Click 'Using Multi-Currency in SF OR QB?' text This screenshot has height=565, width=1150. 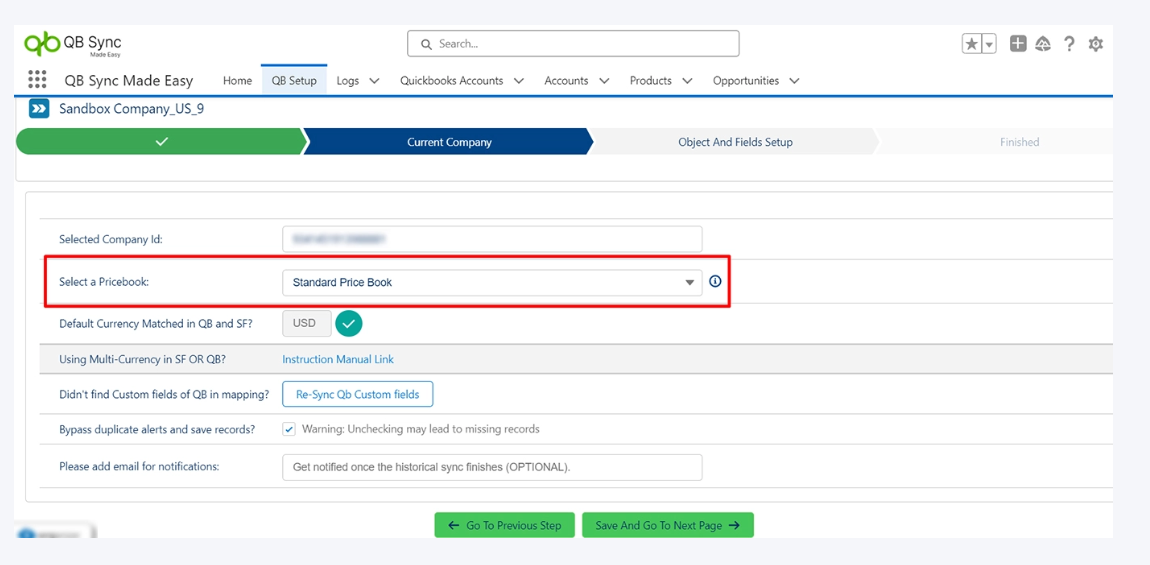[144, 360]
